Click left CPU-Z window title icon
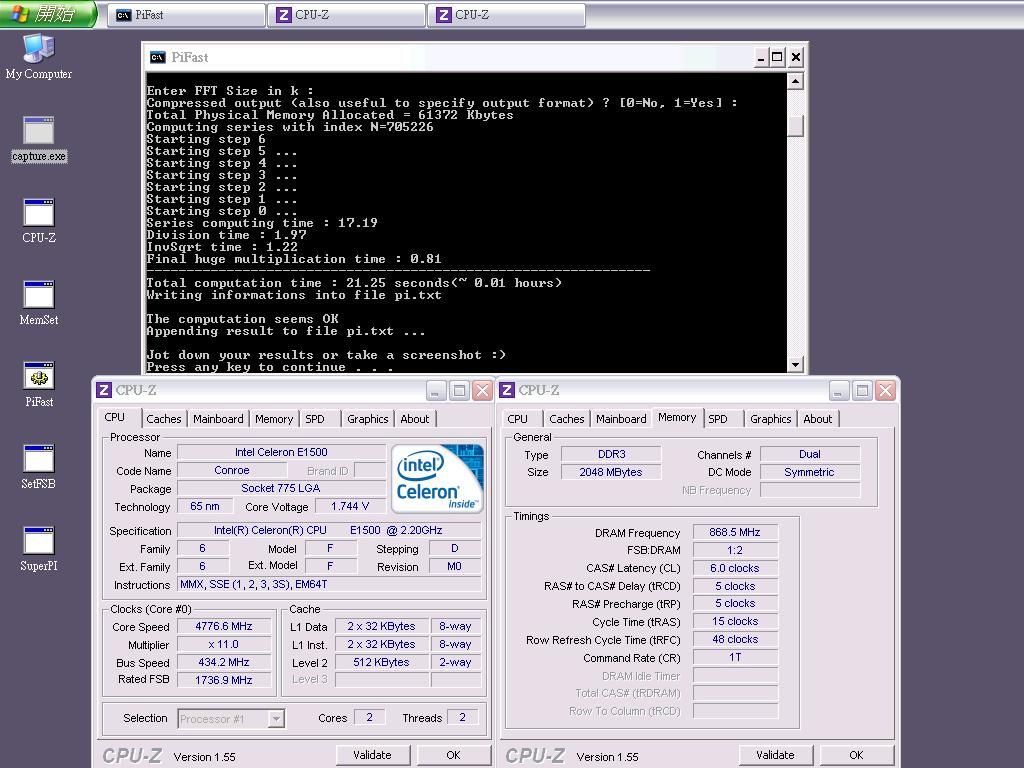Viewport: 1024px width, 768px height. point(103,390)
